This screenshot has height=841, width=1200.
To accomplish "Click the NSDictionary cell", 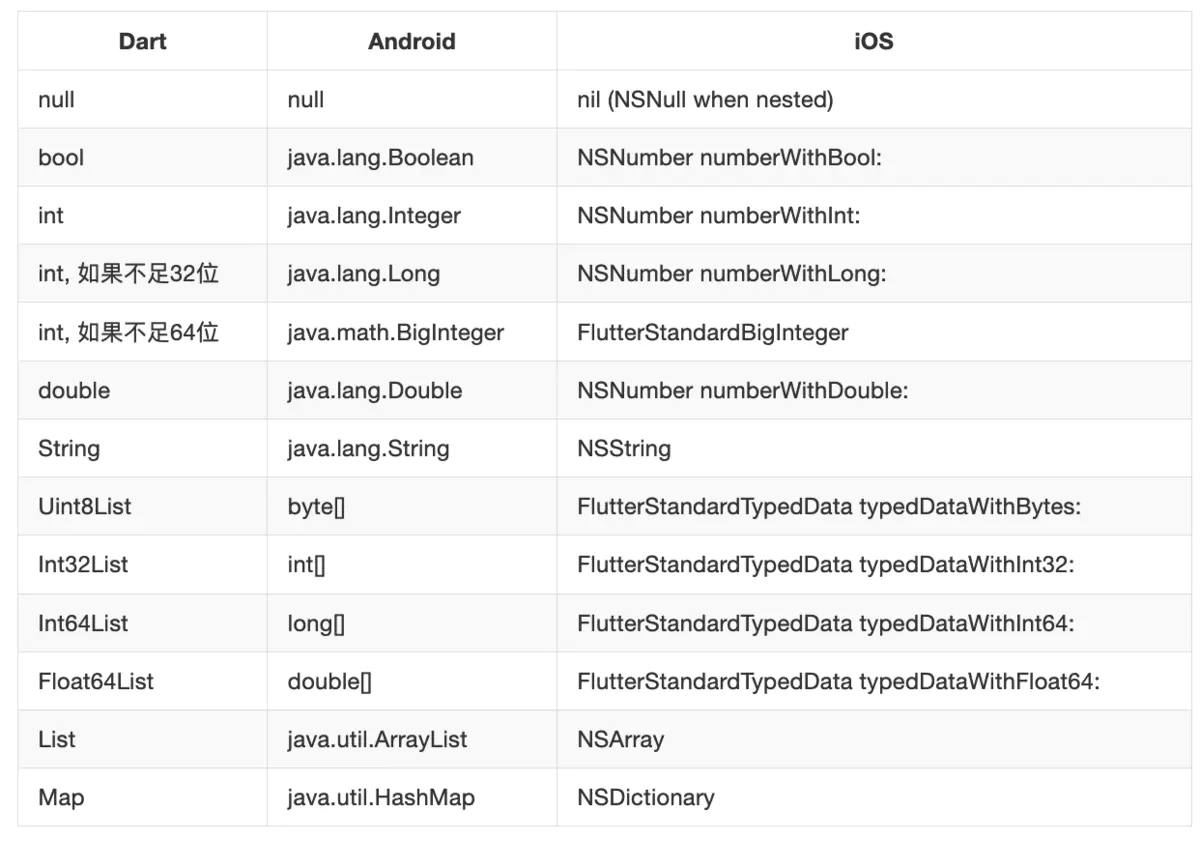I will point(874,797).
